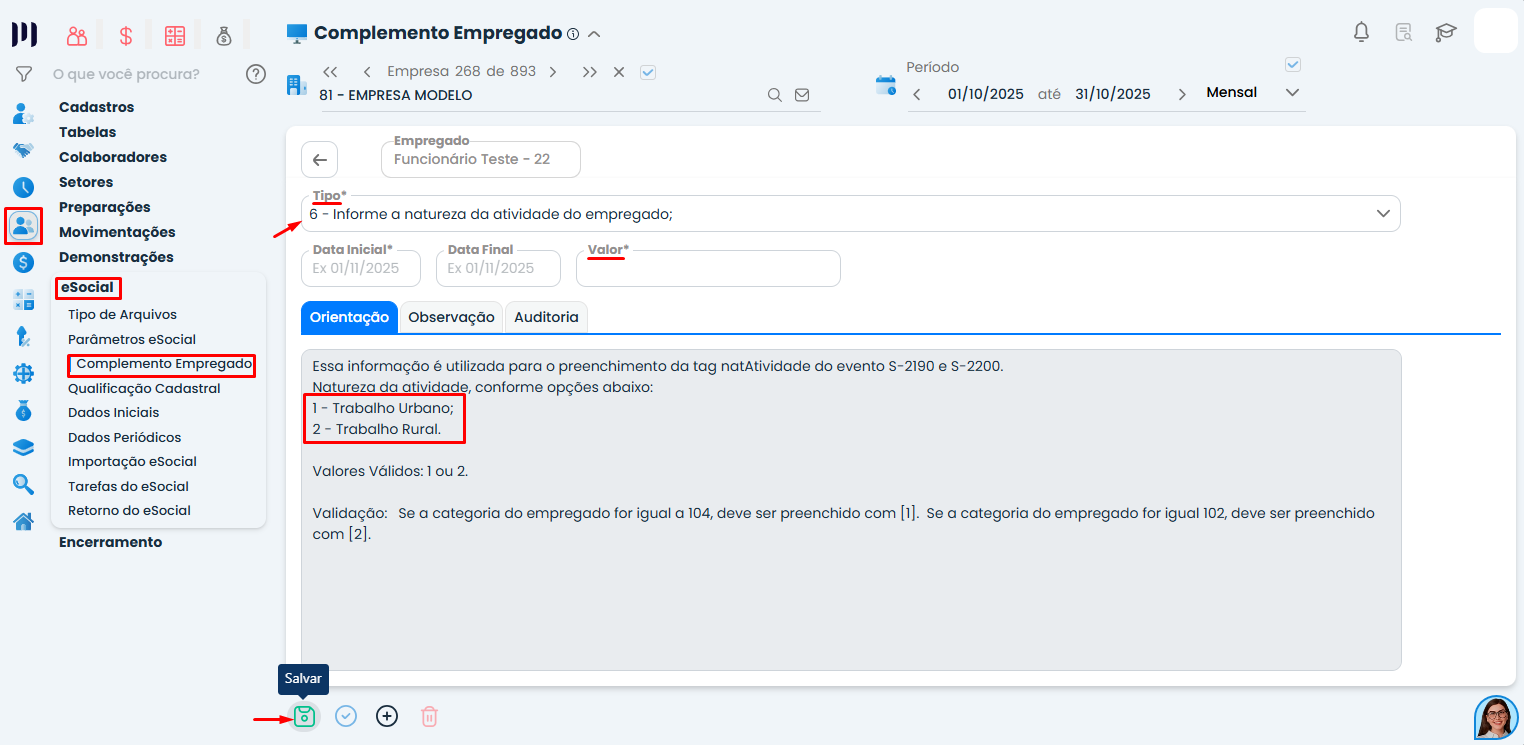Open the magnifier module in the sidebar
1524x745 pixels.
[23, 484]
